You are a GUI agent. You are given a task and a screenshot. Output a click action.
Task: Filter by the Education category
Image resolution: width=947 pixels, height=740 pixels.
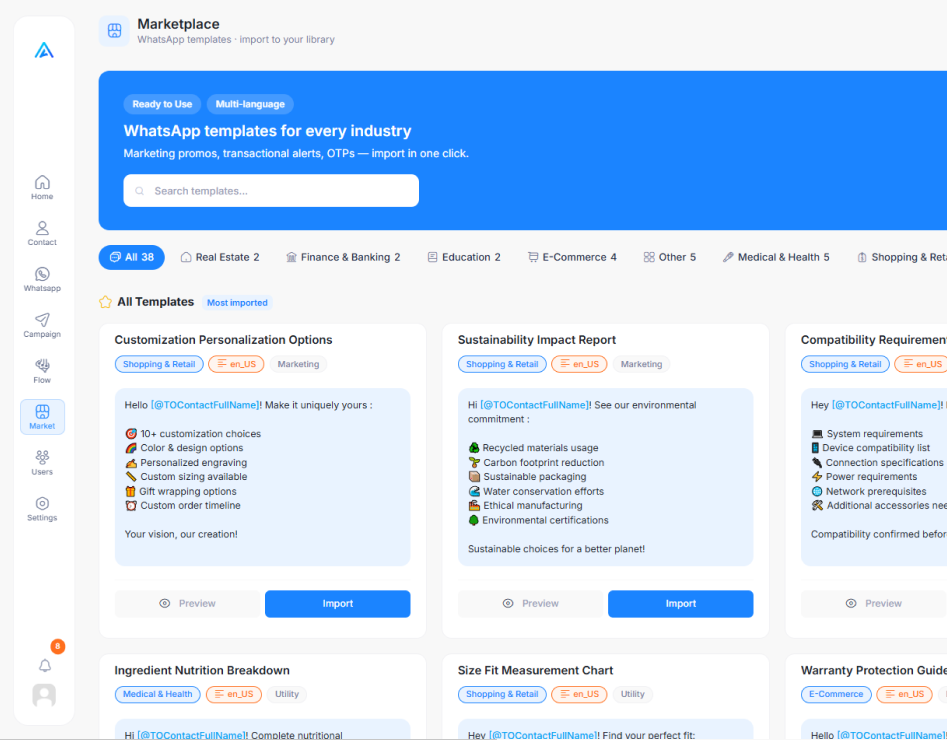pyautogui.click(x=464, y=257)
